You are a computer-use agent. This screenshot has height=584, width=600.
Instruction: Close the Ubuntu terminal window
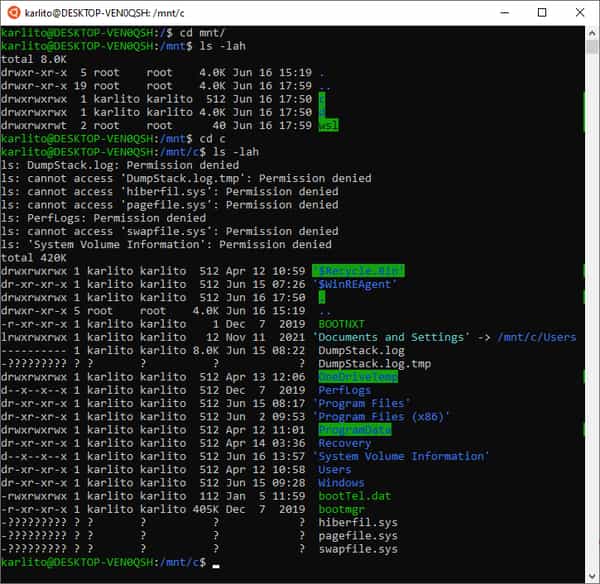(580, 13)
